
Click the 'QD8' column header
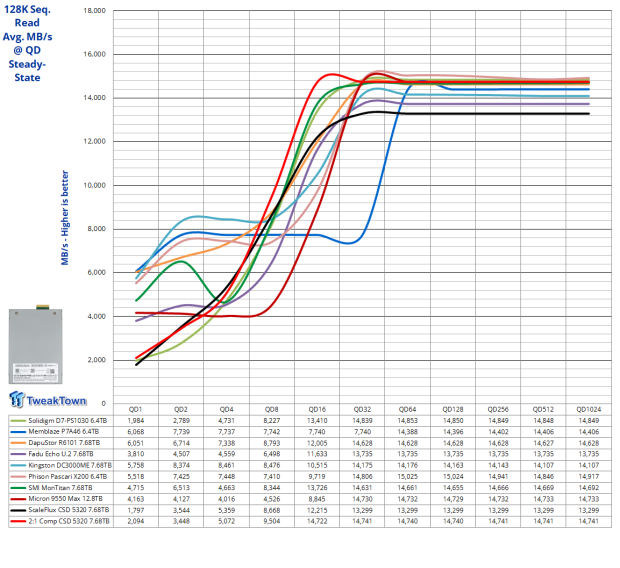(x=272, y=409)
